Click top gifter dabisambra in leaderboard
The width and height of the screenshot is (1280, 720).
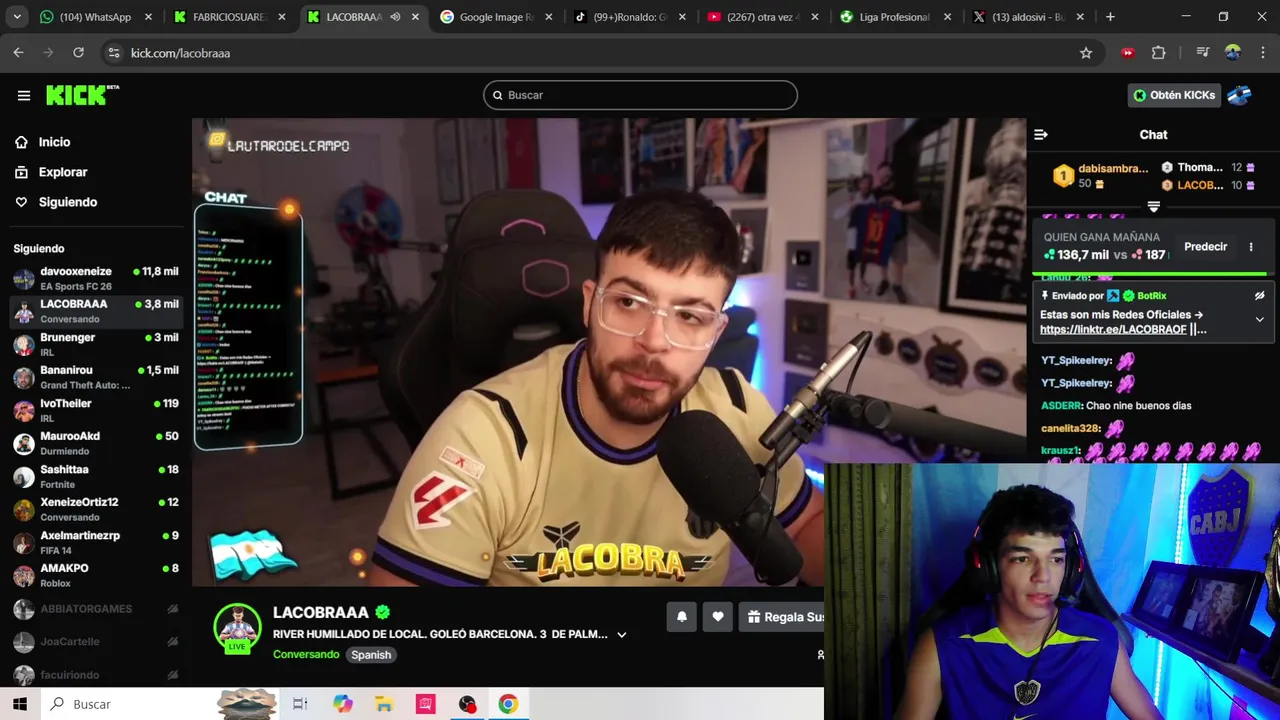[1112, 169]
